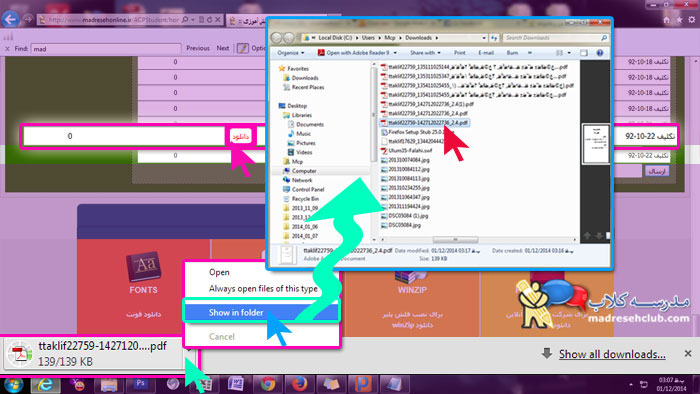The image size is (700, 394).
Task: Choose Cancel in download context menu
Action: click(x=221, y=336)
